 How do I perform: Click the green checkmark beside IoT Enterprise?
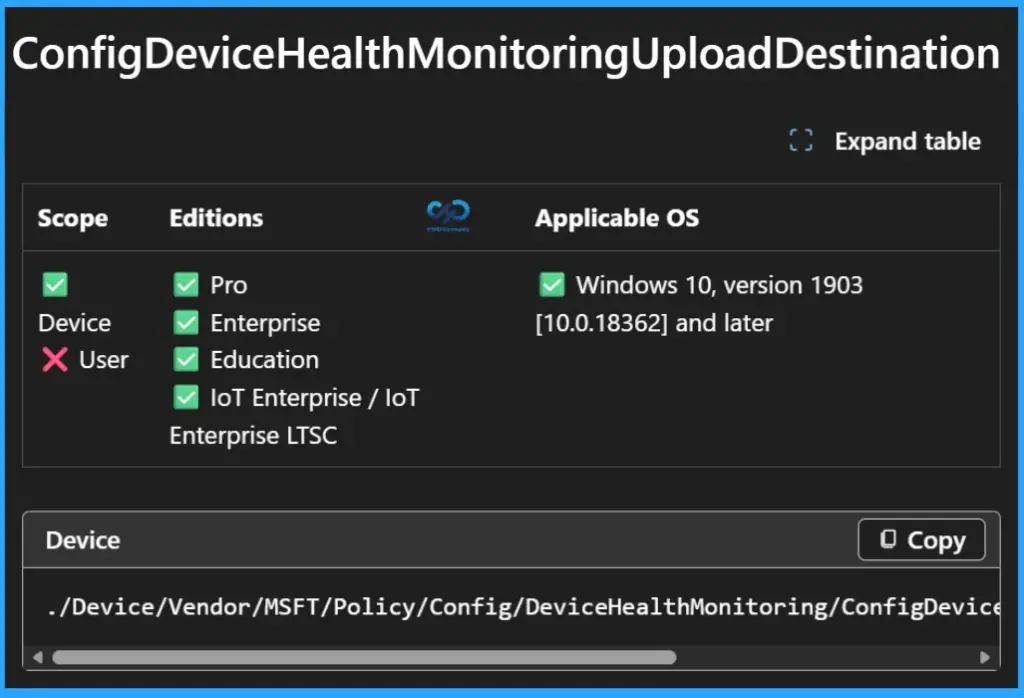(x=186, y=398)
